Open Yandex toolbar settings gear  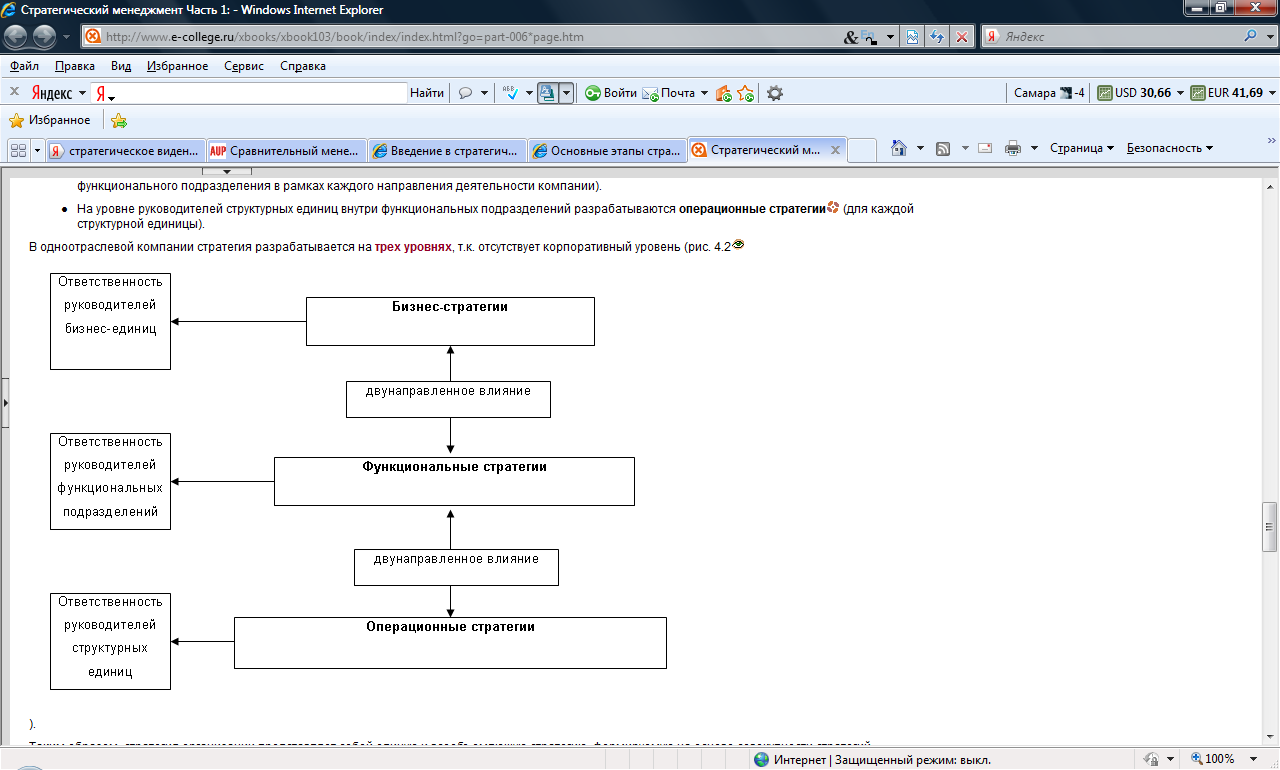coord(774,93)
